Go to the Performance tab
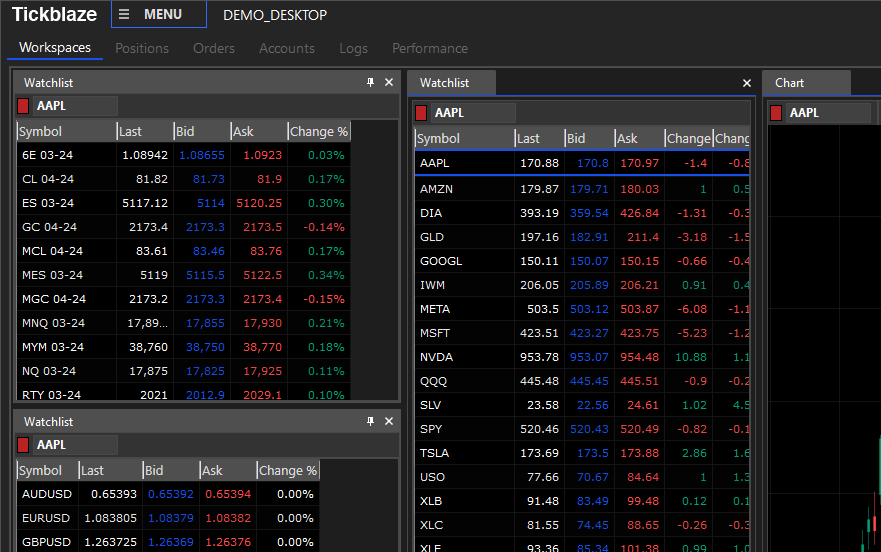The image size is (881, 552). (430, 48)
